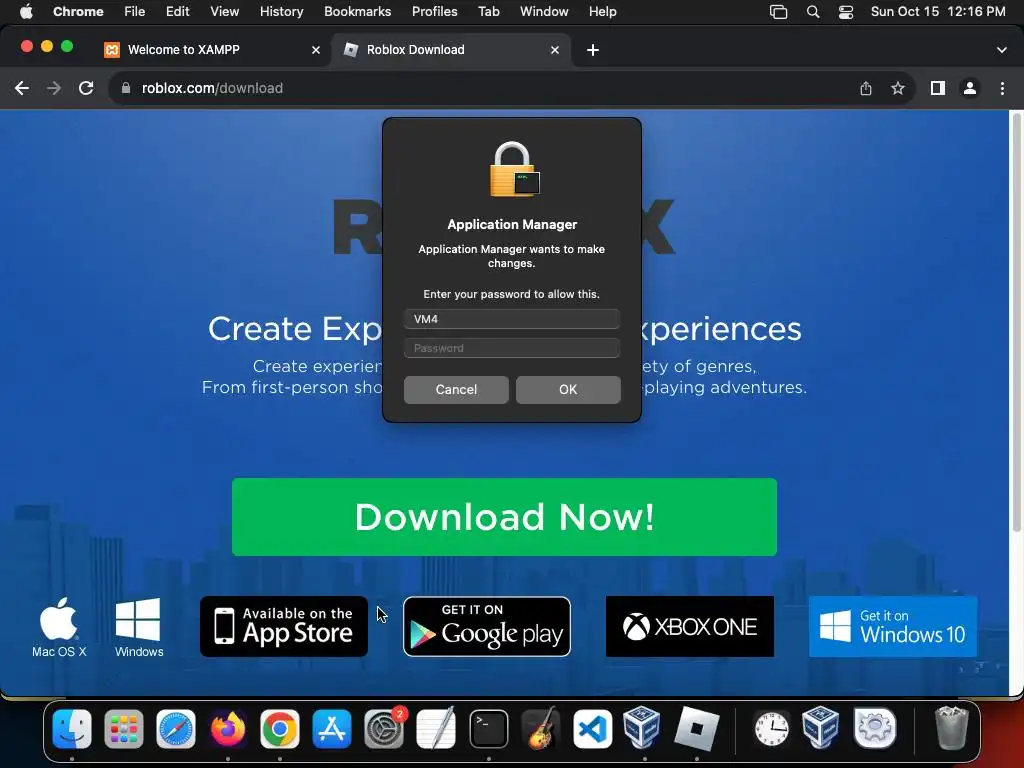Click the screen mirroring menu bar icon

point(778,12)
